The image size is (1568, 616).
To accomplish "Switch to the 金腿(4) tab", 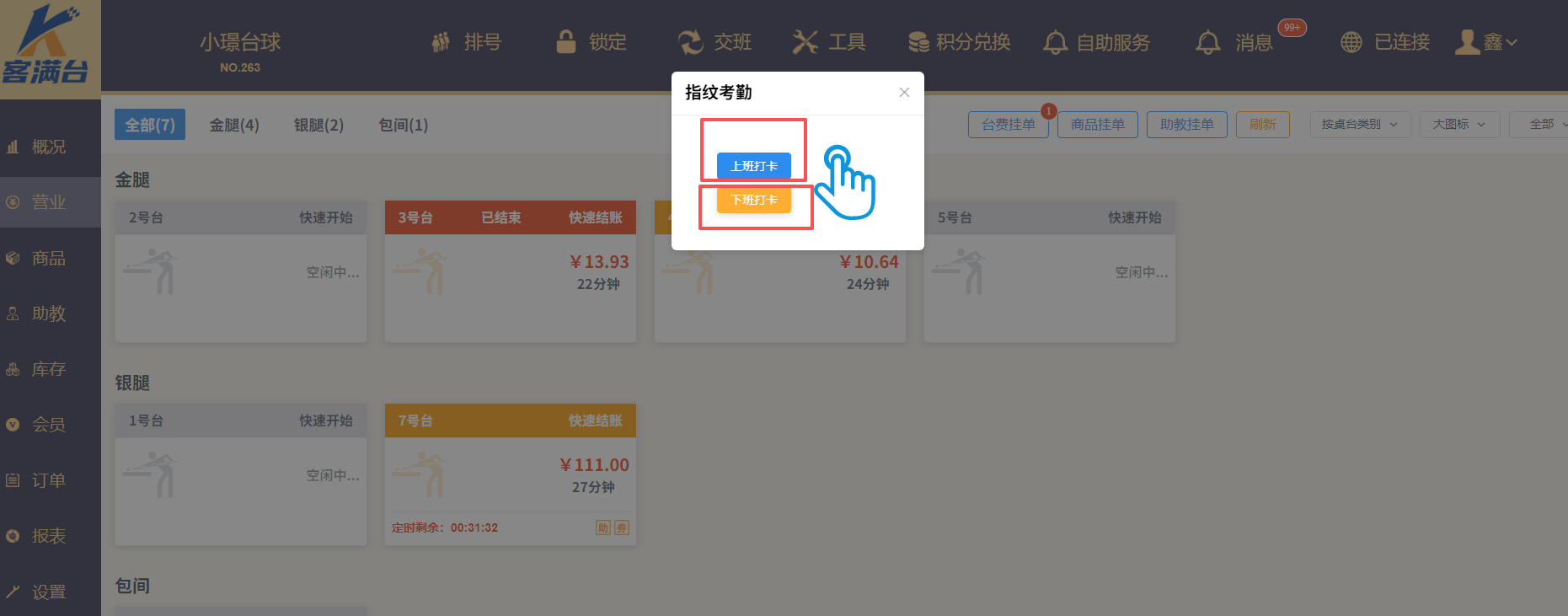I will click(234, 126).
